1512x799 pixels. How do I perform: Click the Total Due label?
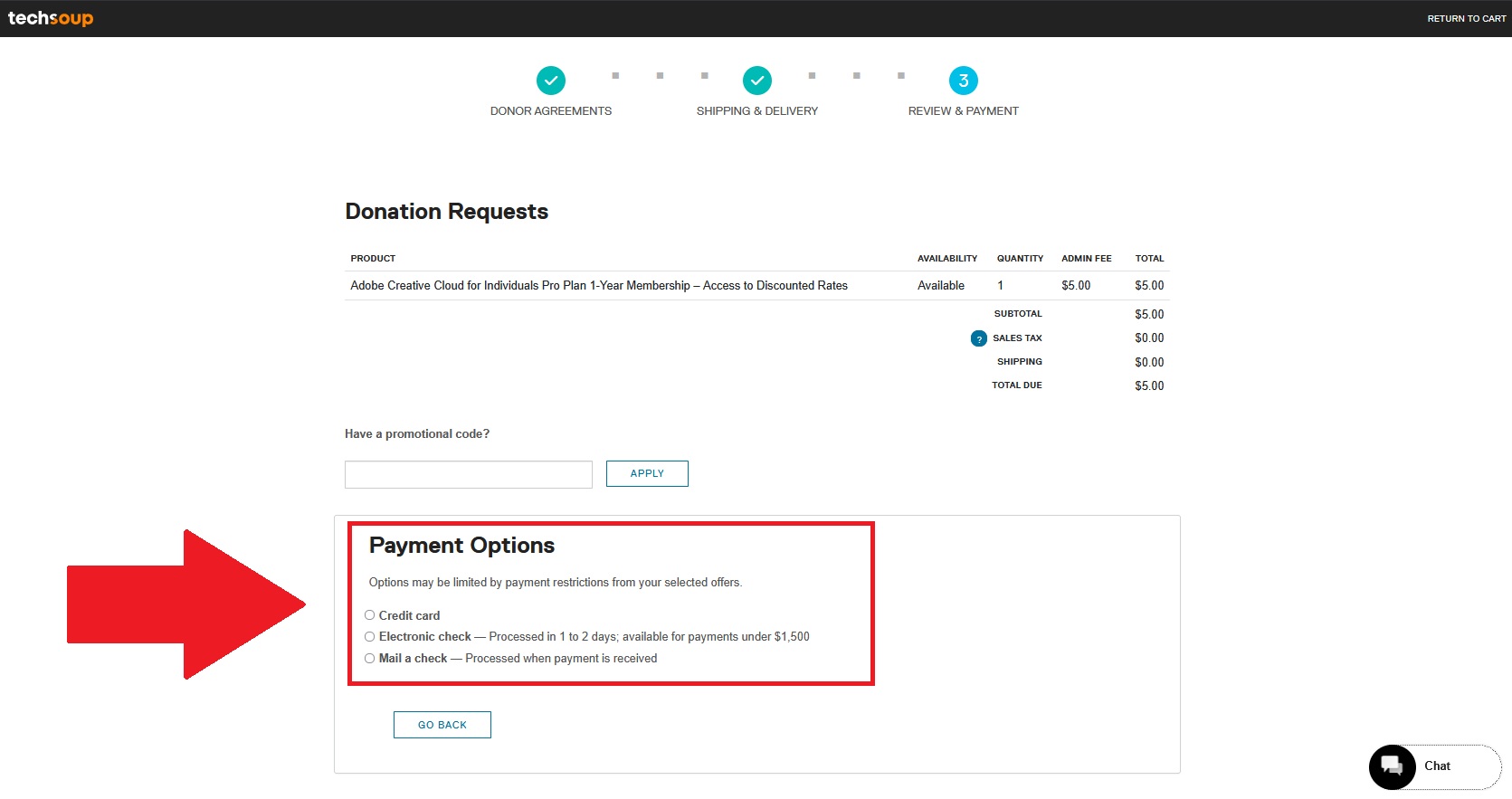[1017, 385]
